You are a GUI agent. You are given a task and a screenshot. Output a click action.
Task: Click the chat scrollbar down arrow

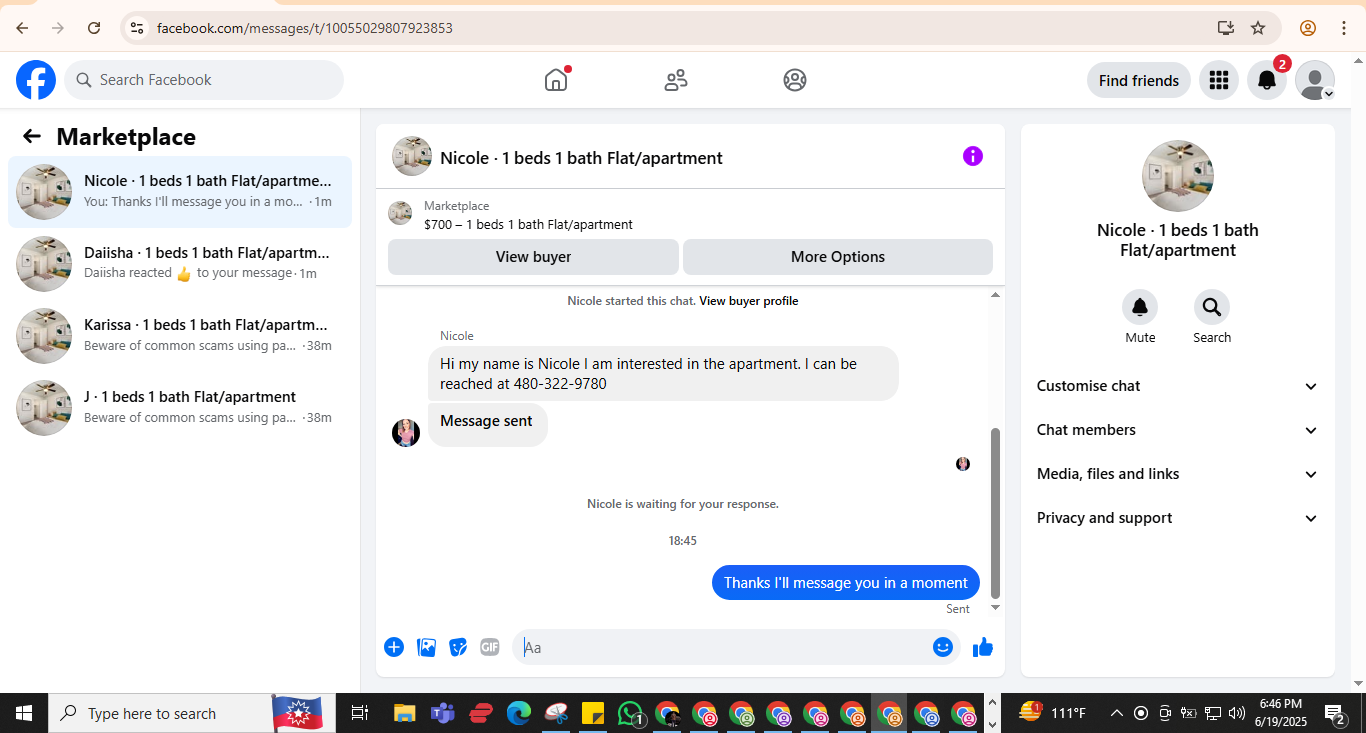995,607
